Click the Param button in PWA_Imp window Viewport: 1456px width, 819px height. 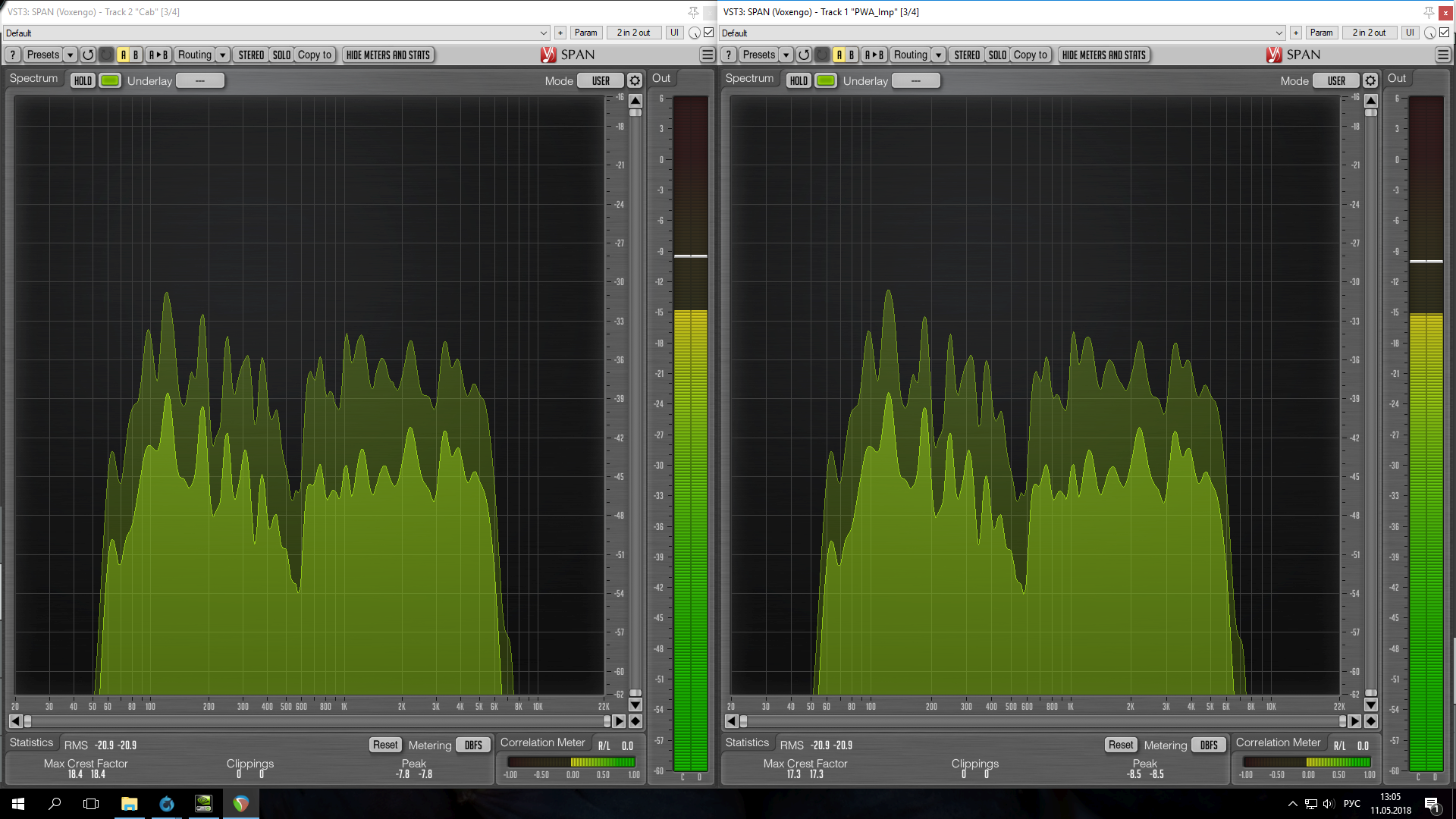1321,33
